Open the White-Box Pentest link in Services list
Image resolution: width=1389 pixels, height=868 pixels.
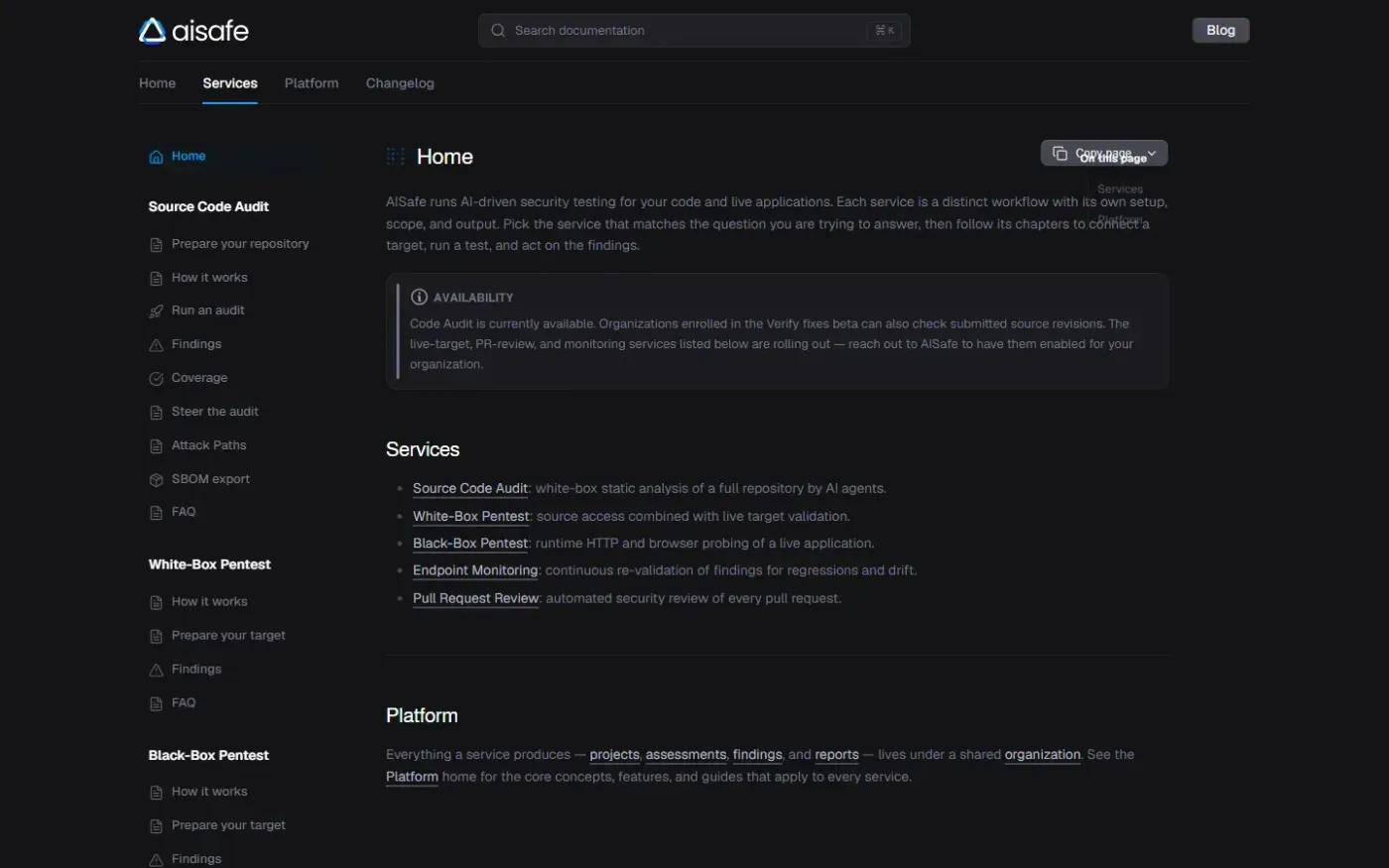(471, 516)
